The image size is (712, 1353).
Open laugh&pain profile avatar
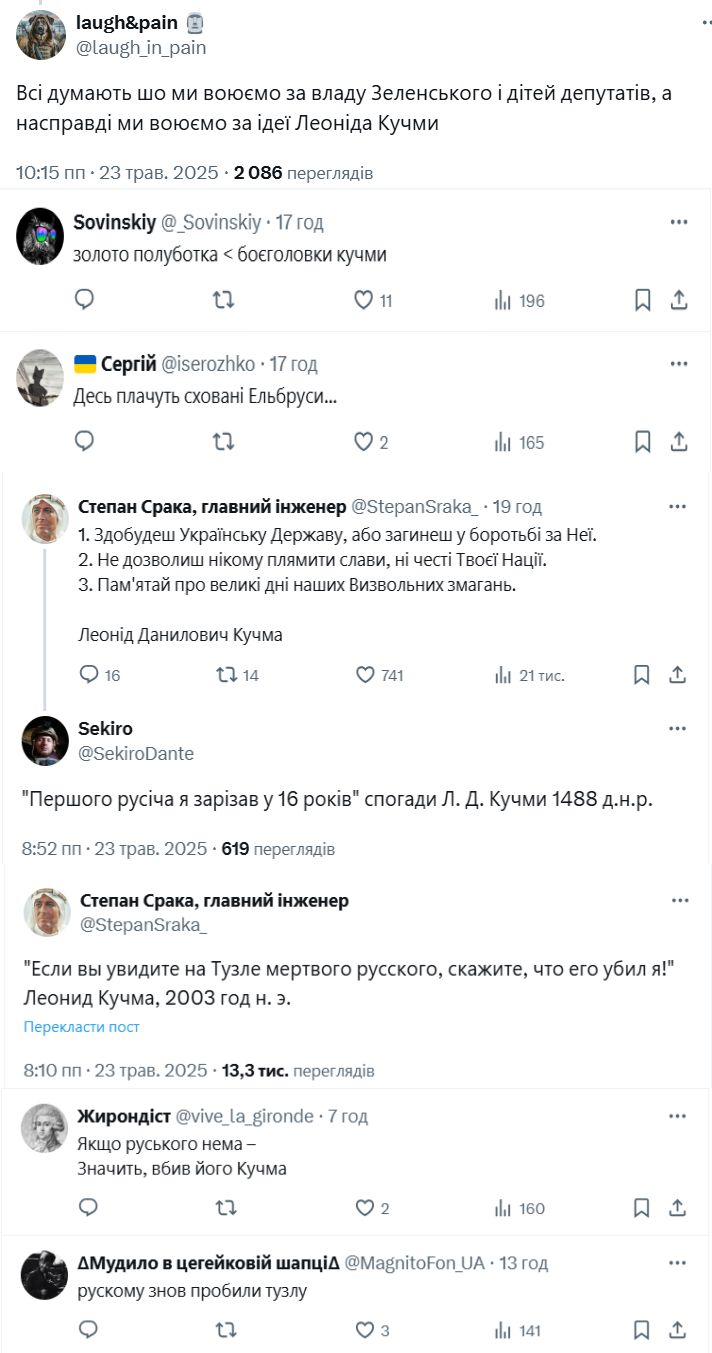point(41,33)
